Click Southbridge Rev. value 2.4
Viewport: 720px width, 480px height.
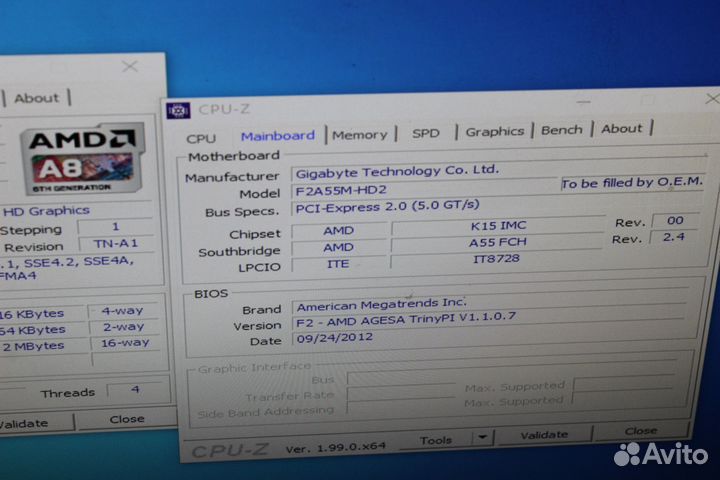674,237
